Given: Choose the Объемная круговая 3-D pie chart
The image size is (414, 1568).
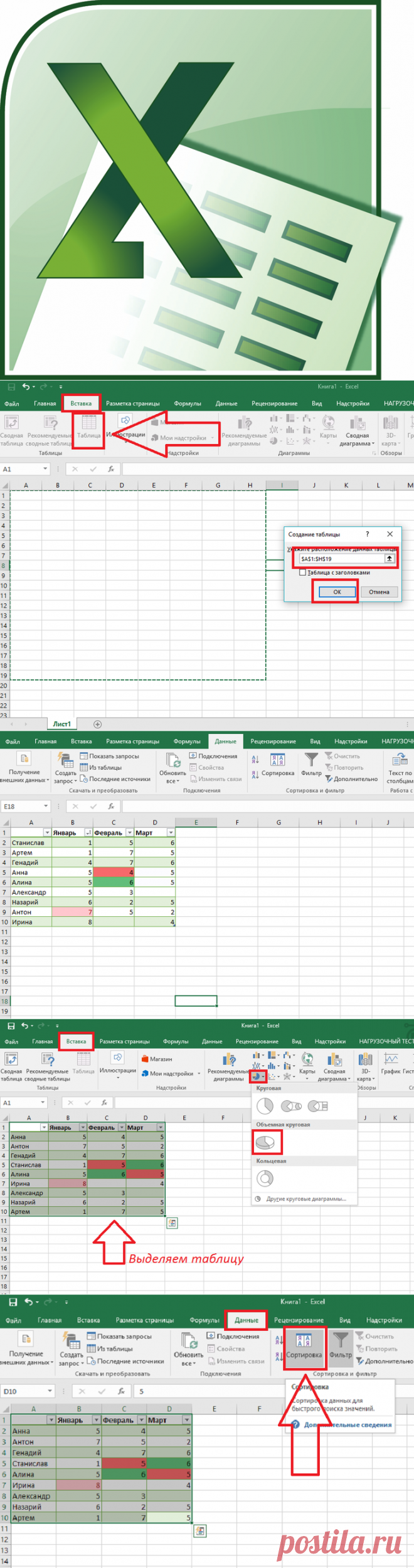Looking at the screenshot, I should (x=265, y=1142).
